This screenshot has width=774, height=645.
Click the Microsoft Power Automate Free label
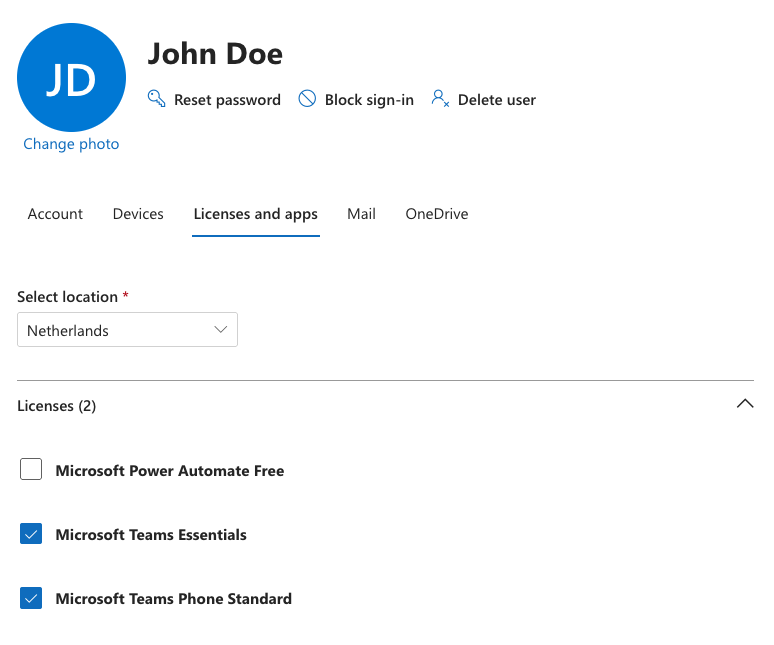coord(170,471)
